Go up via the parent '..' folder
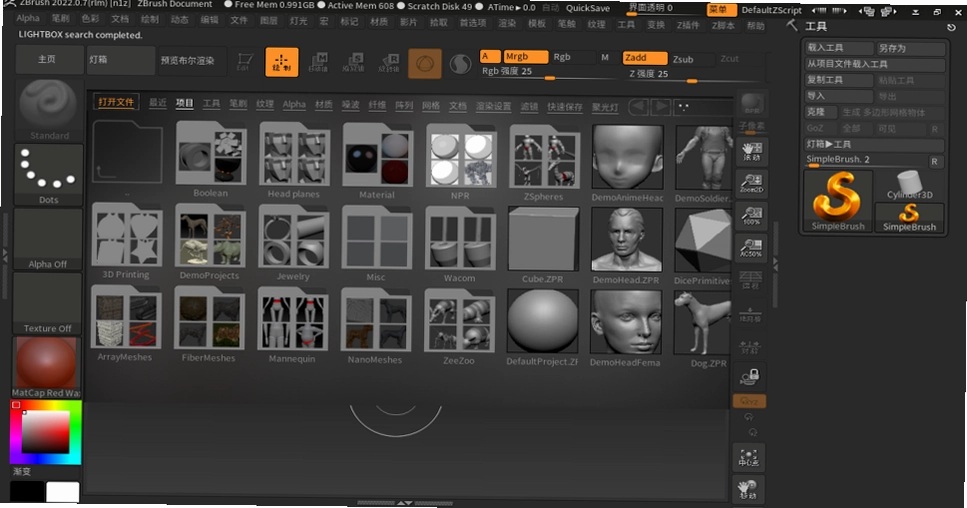967x508 pixels. click(128, 154)
